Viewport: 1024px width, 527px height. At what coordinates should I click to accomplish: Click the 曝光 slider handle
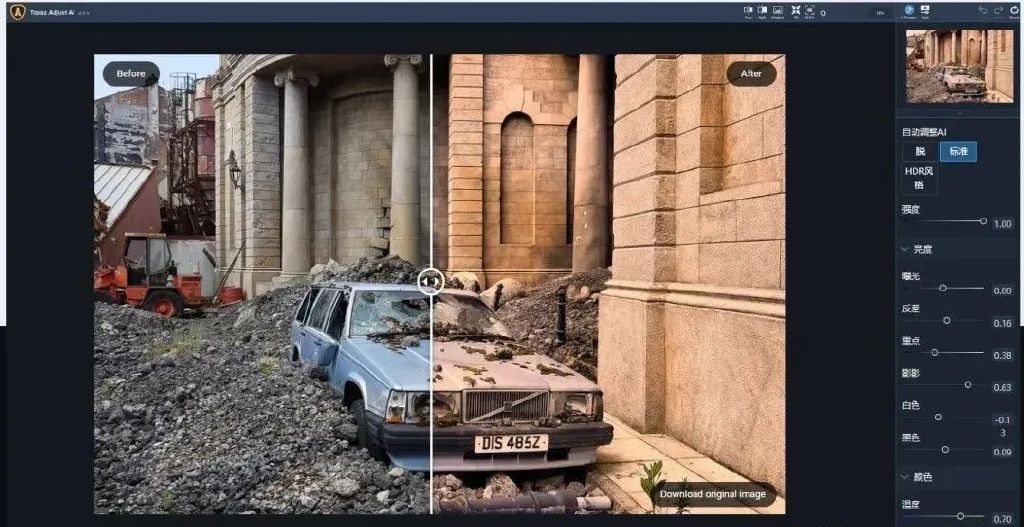943,288
